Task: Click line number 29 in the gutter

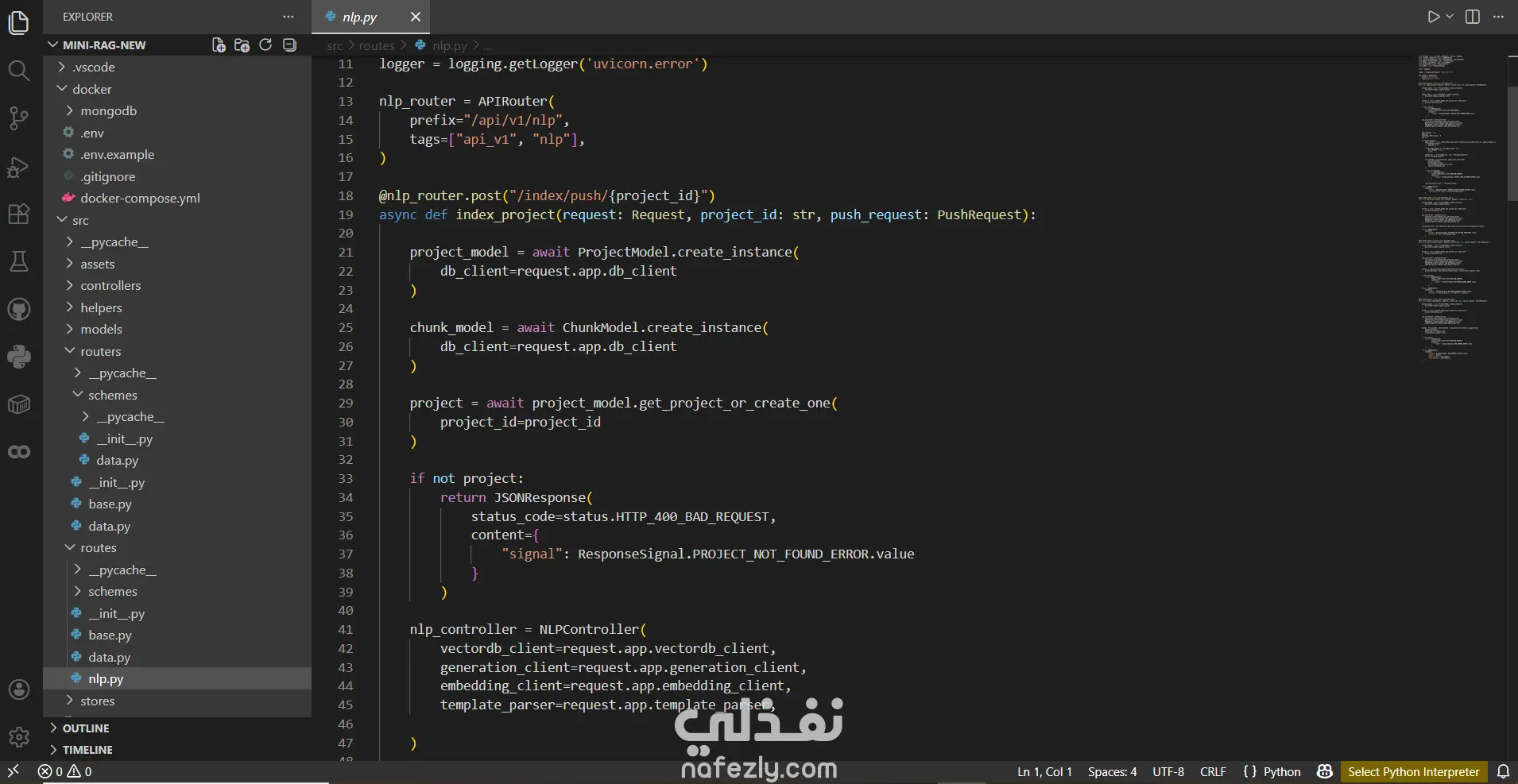Action: [x=346, y=403]
